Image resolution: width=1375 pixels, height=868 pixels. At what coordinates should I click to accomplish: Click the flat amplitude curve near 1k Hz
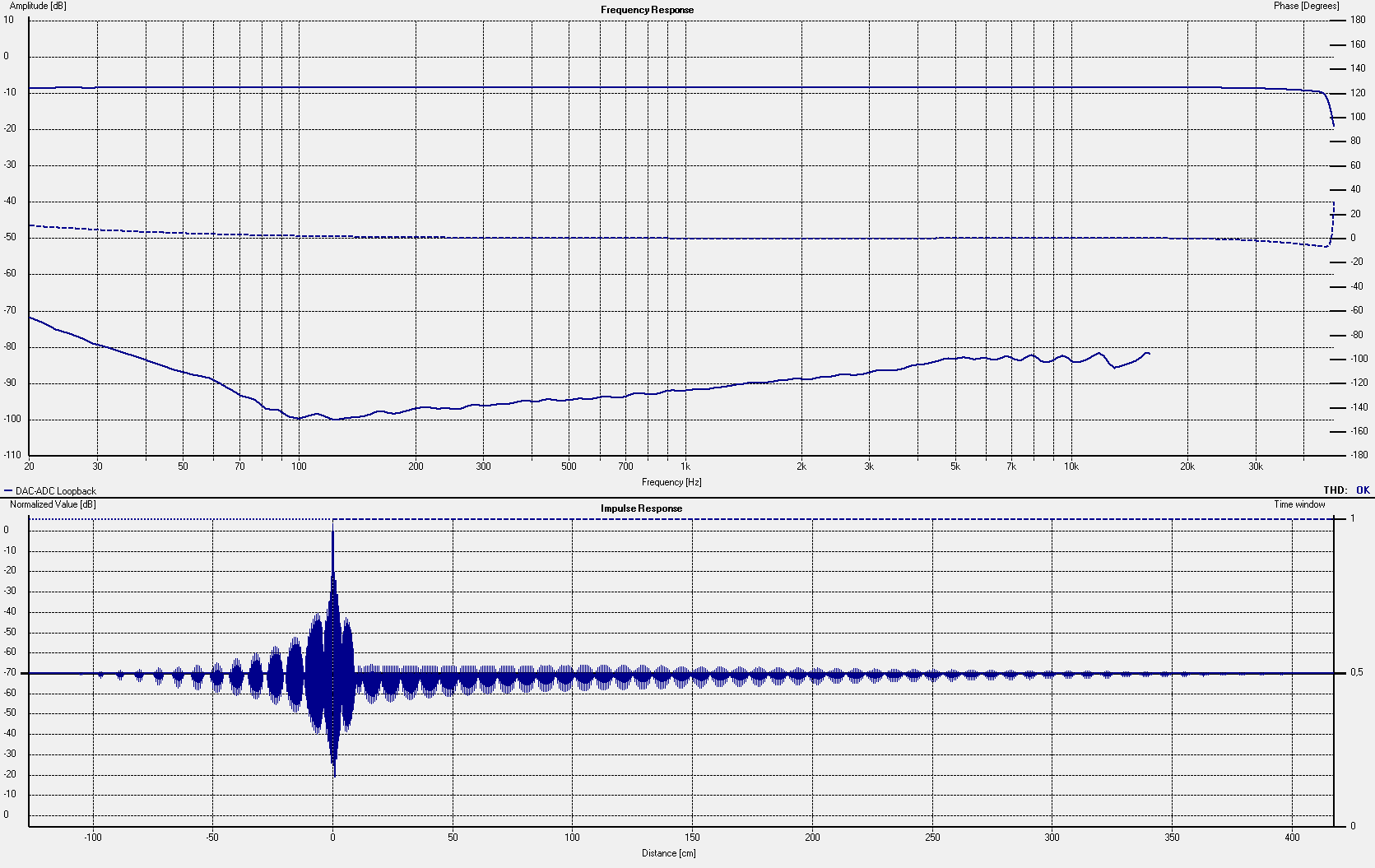click(685, 87)
